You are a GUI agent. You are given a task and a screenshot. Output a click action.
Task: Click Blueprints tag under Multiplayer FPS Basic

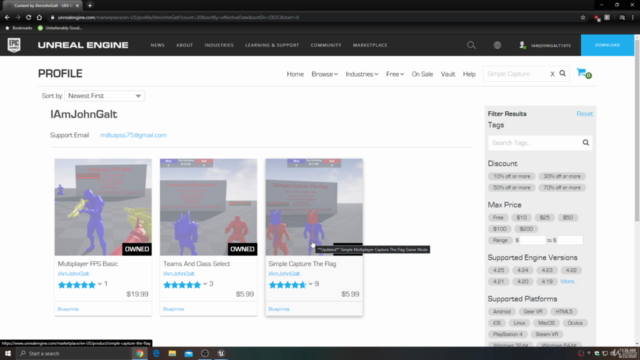click(x=68, y=309)
